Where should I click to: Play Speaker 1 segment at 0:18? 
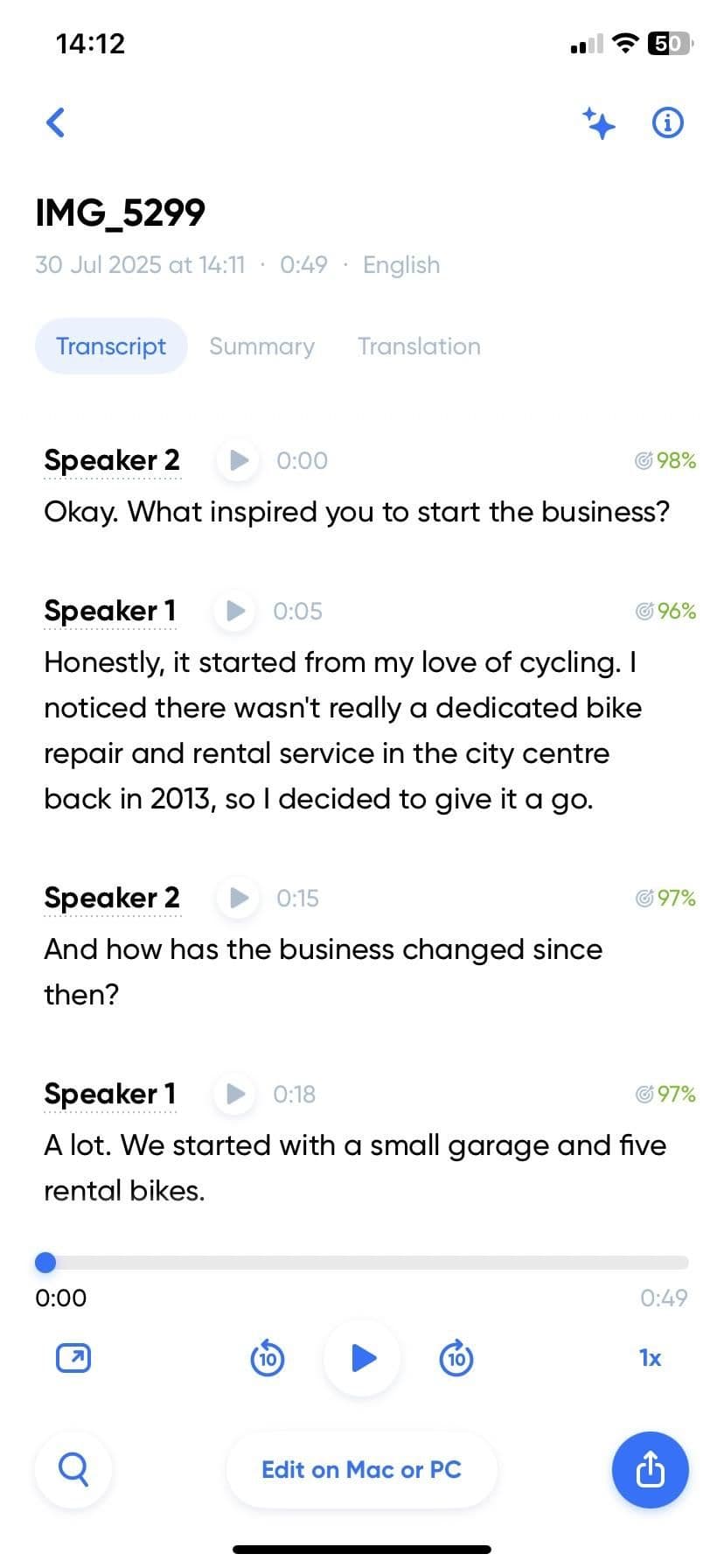click(235, 1094)
